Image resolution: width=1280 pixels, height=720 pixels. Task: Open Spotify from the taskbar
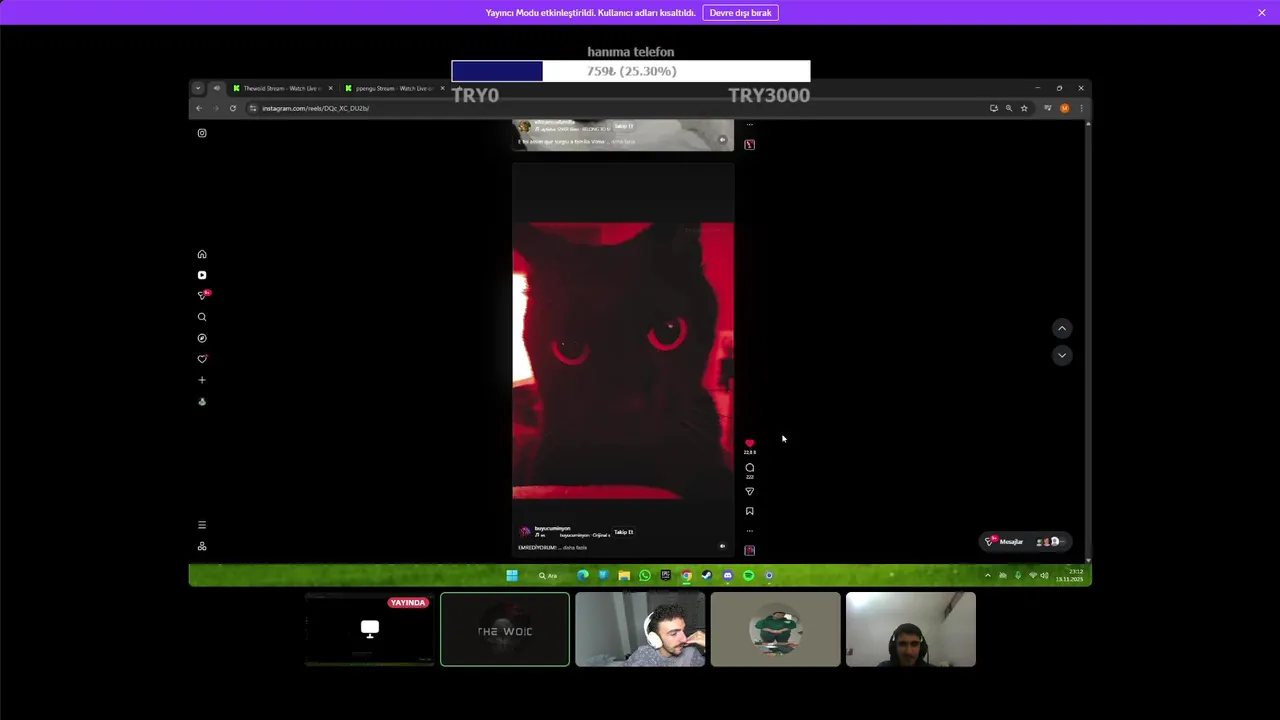pos(748,575)
